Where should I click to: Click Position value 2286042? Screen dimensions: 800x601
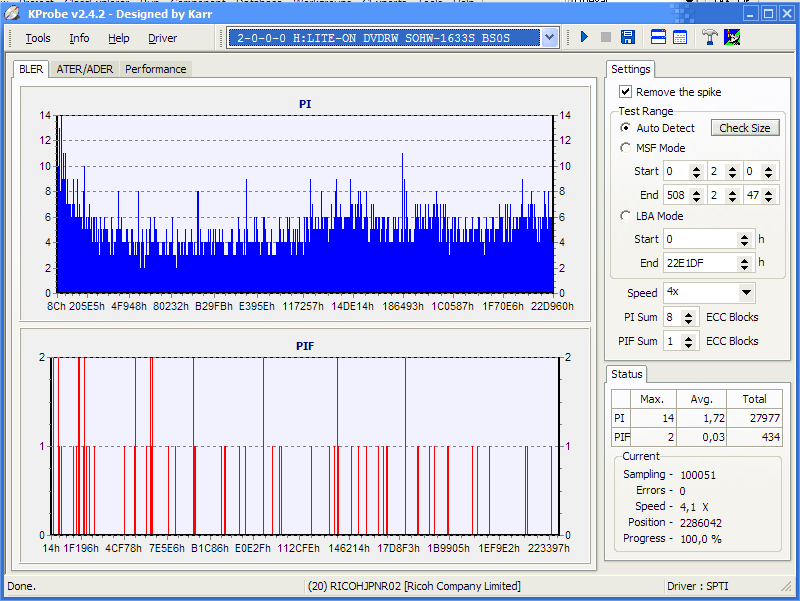coord(701,523)
